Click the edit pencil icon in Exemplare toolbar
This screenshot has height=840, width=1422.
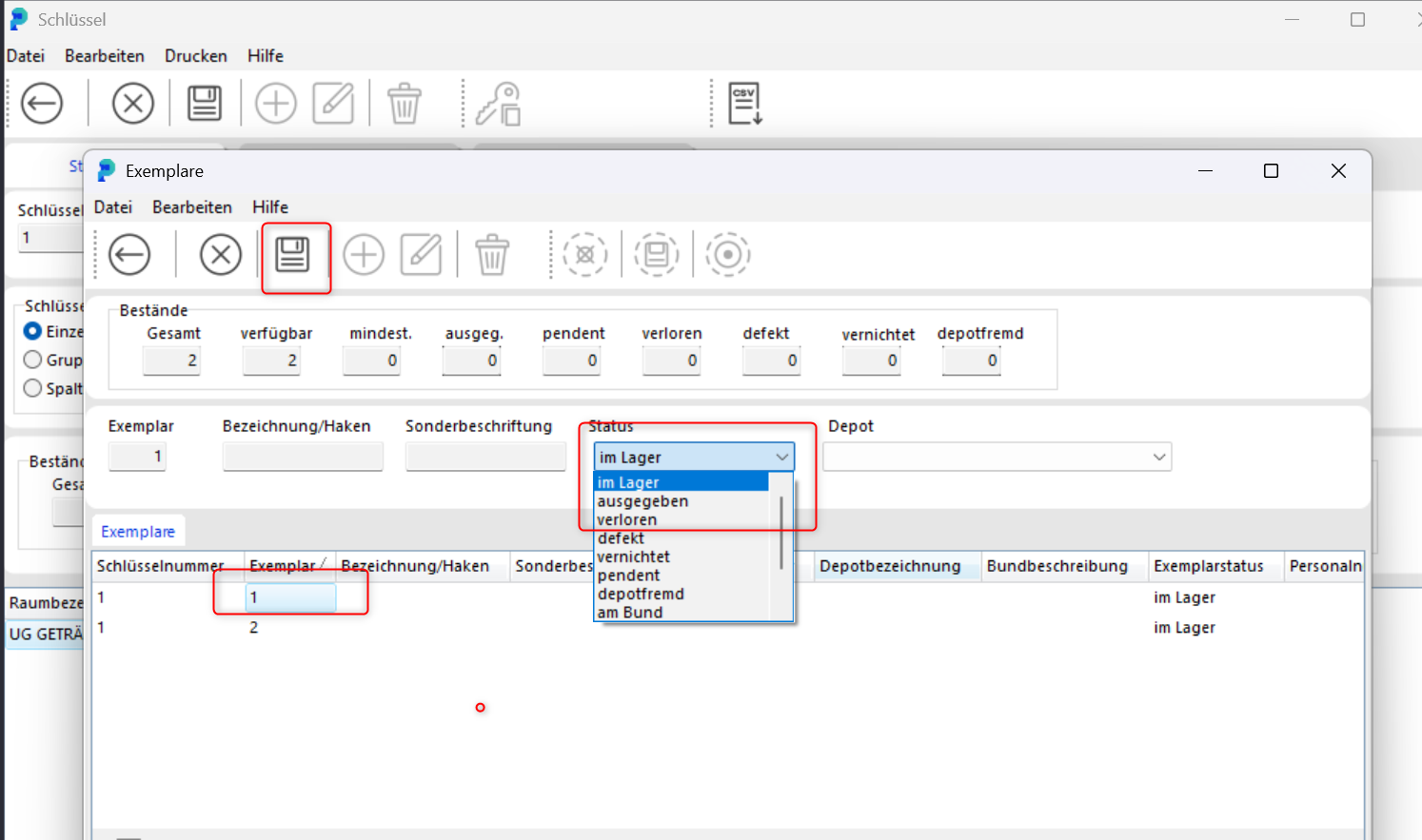click(x=421, y=255)
